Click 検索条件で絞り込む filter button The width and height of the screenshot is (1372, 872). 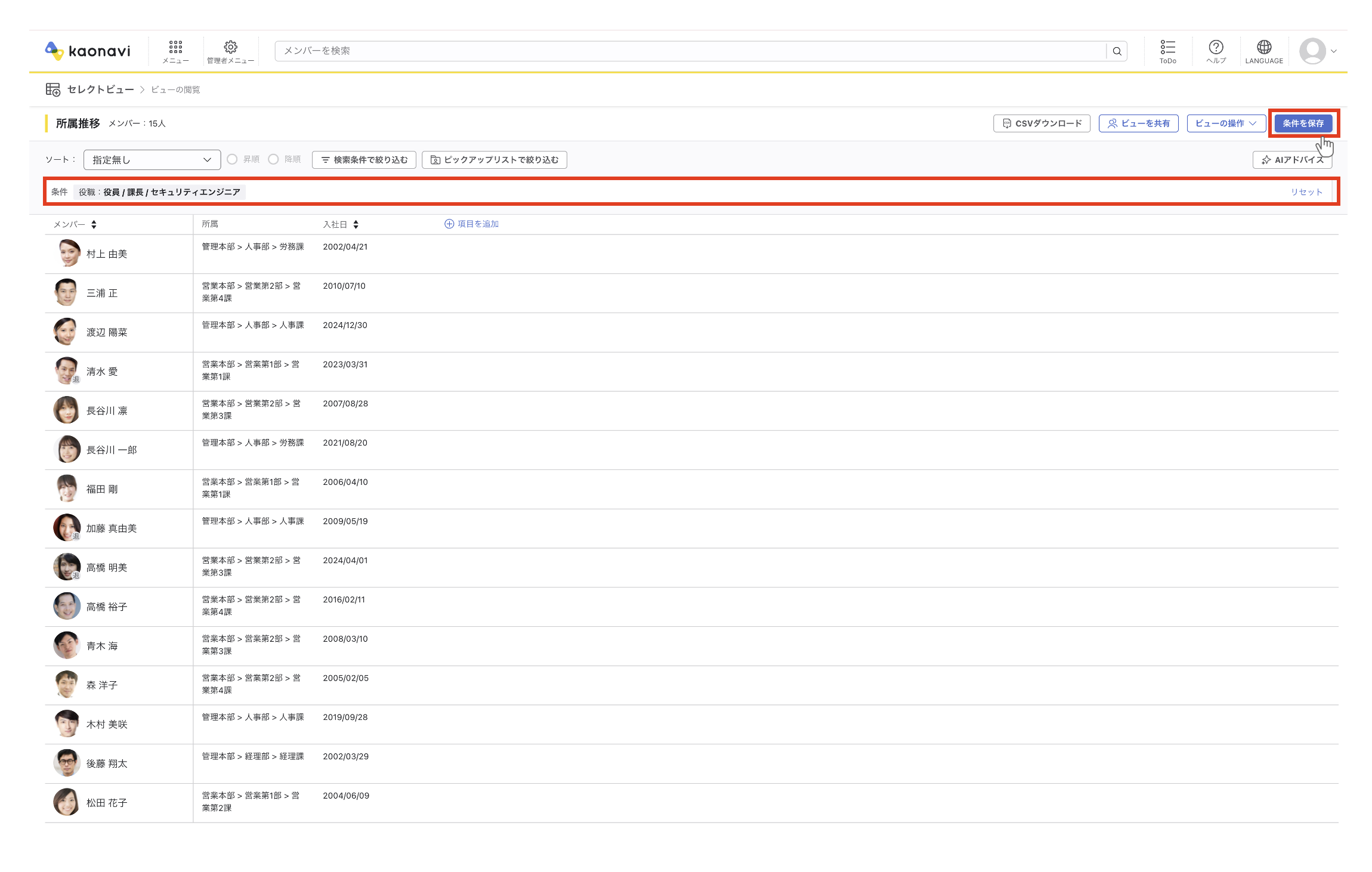pyautogui.click(x=364, y=160)
